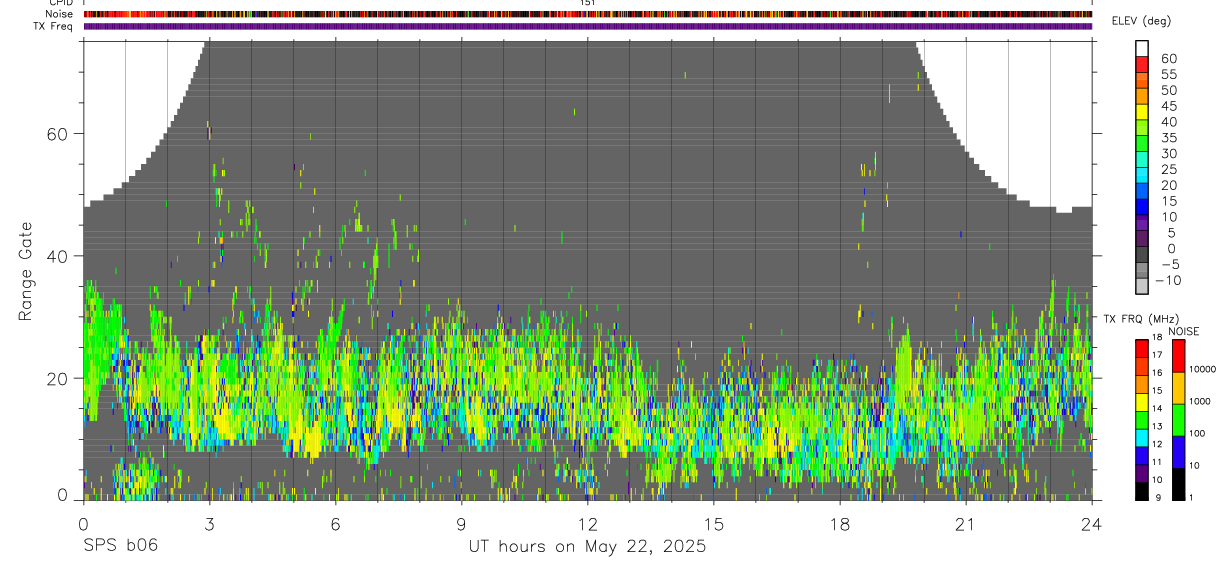Click the 55 label on ELEV scale
This screenshot has height=567, width=1228.
click(x=1168, y=74)
